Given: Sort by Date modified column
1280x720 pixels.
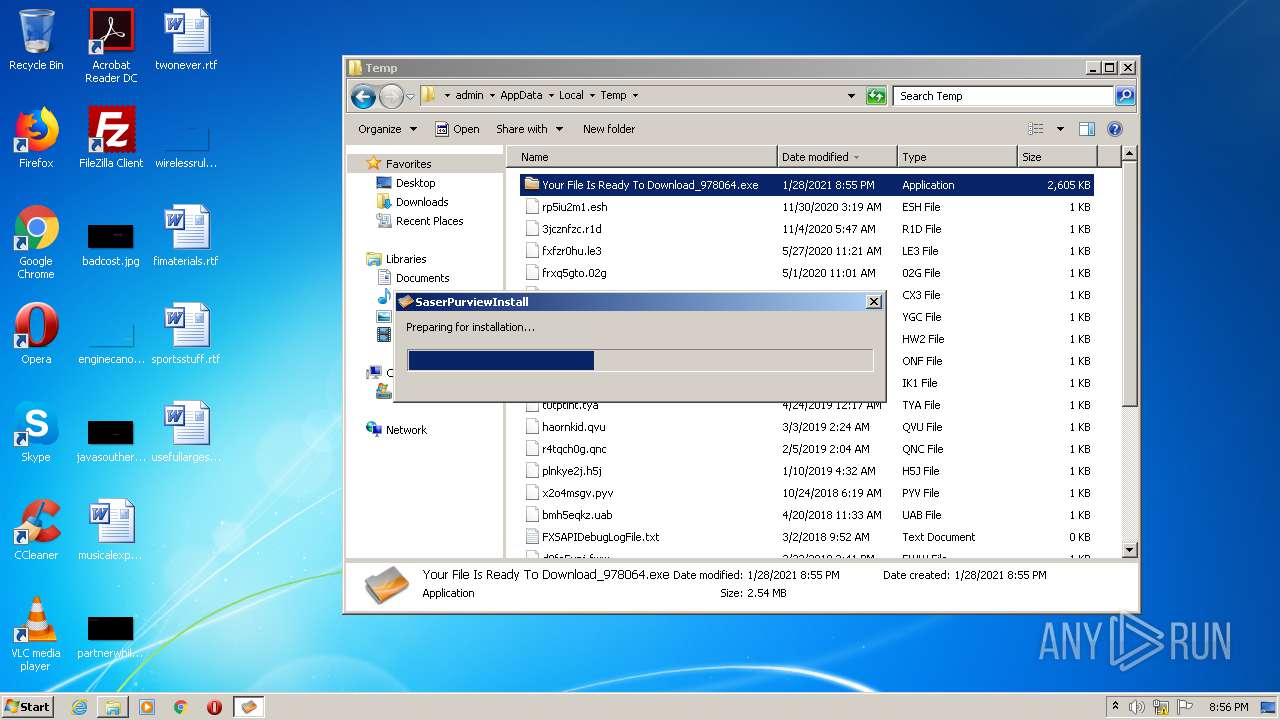Looking at the screenshot, I should (837, 157).
